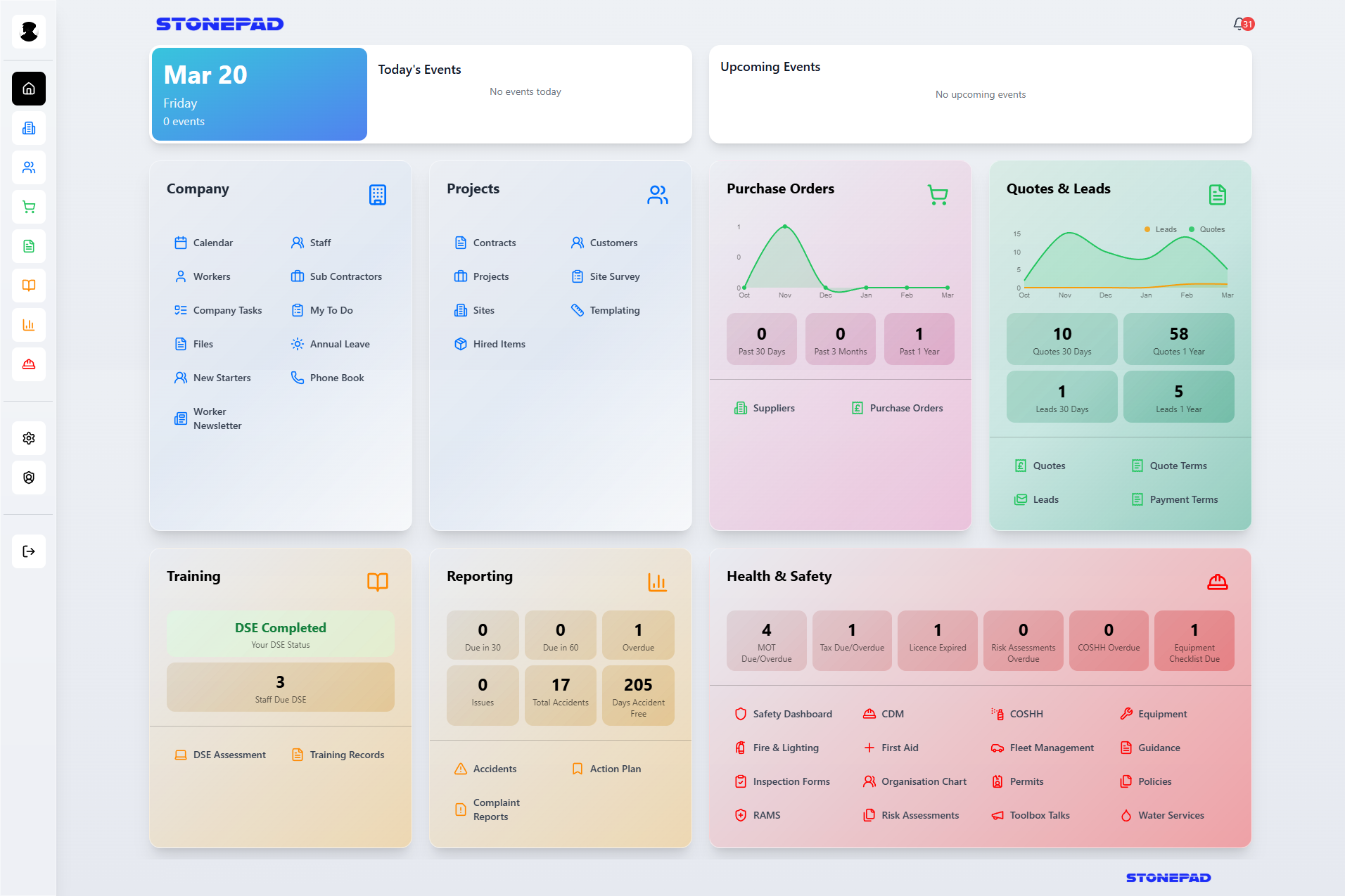Open Contracts in the Projects card
1345x896 pixels.
coord(495,242)
